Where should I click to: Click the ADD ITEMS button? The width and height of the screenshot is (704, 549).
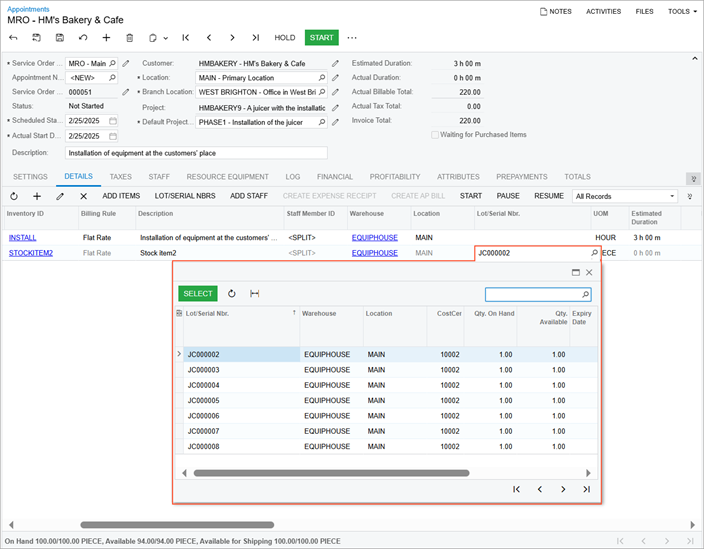click(x=121, y=196)
